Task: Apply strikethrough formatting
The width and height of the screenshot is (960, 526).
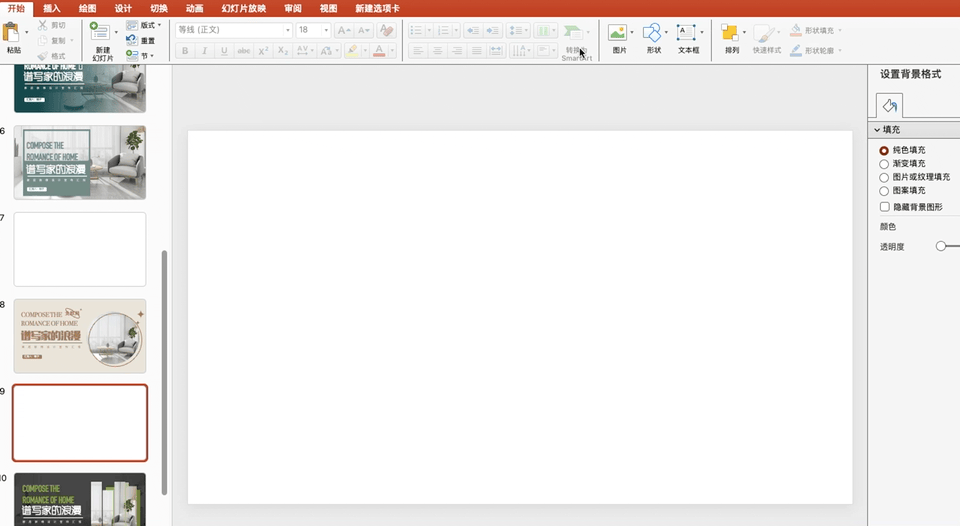Action: (244, 51)
